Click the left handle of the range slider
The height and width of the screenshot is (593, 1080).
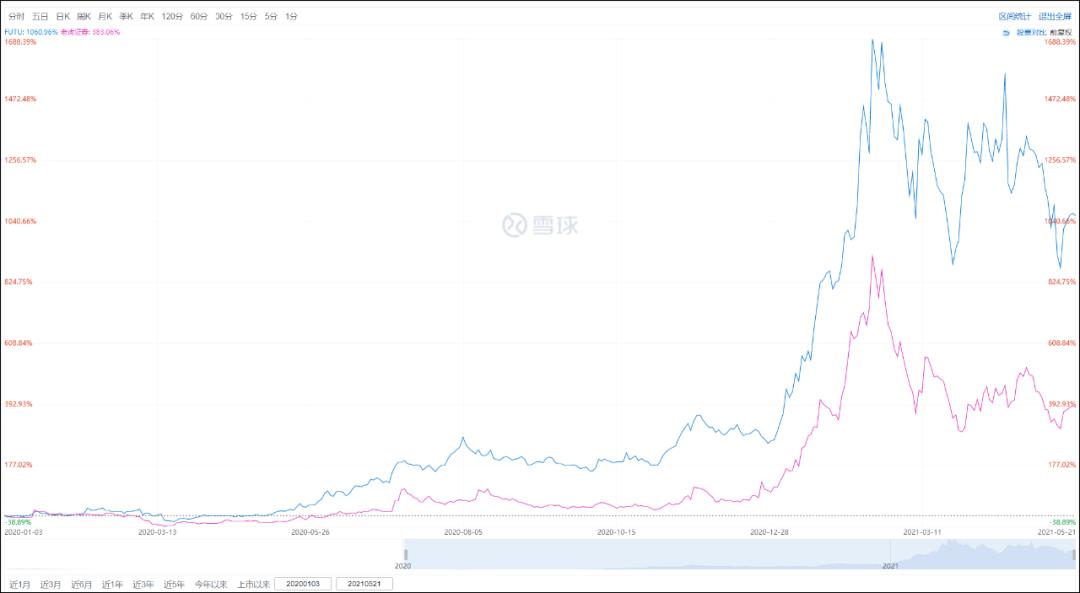tap(406, 554)
